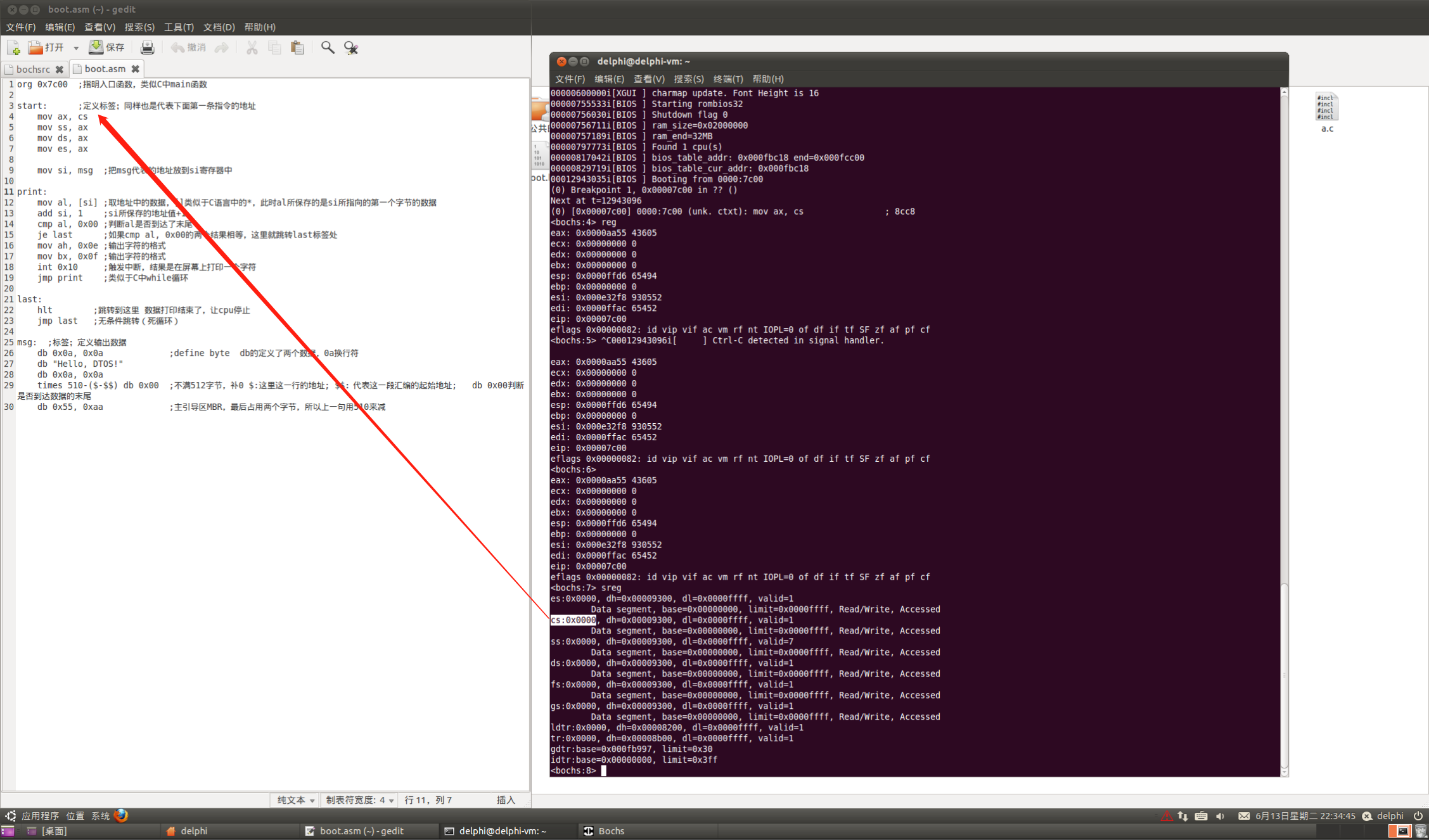
Task: Expand the recent files arrow beside 打开
Action: [76, 48]
